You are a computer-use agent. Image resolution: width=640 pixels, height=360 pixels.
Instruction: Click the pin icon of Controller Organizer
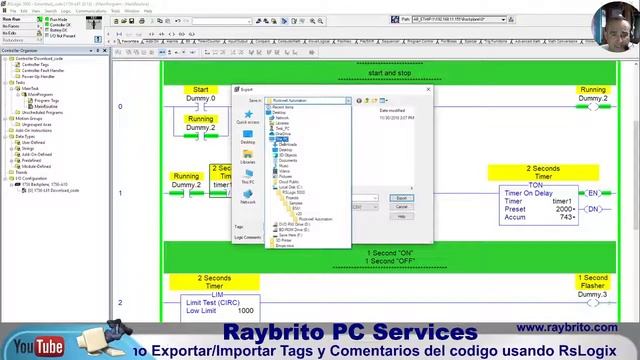pos(98,51)
